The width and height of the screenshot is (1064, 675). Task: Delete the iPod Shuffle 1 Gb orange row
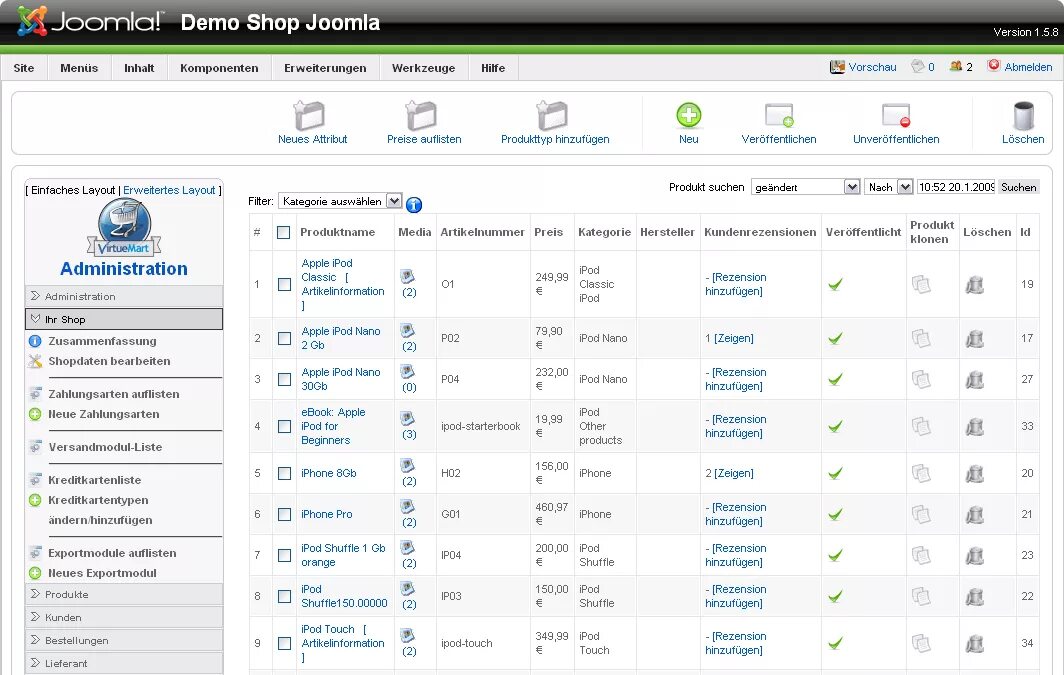(x=974, y=556)
